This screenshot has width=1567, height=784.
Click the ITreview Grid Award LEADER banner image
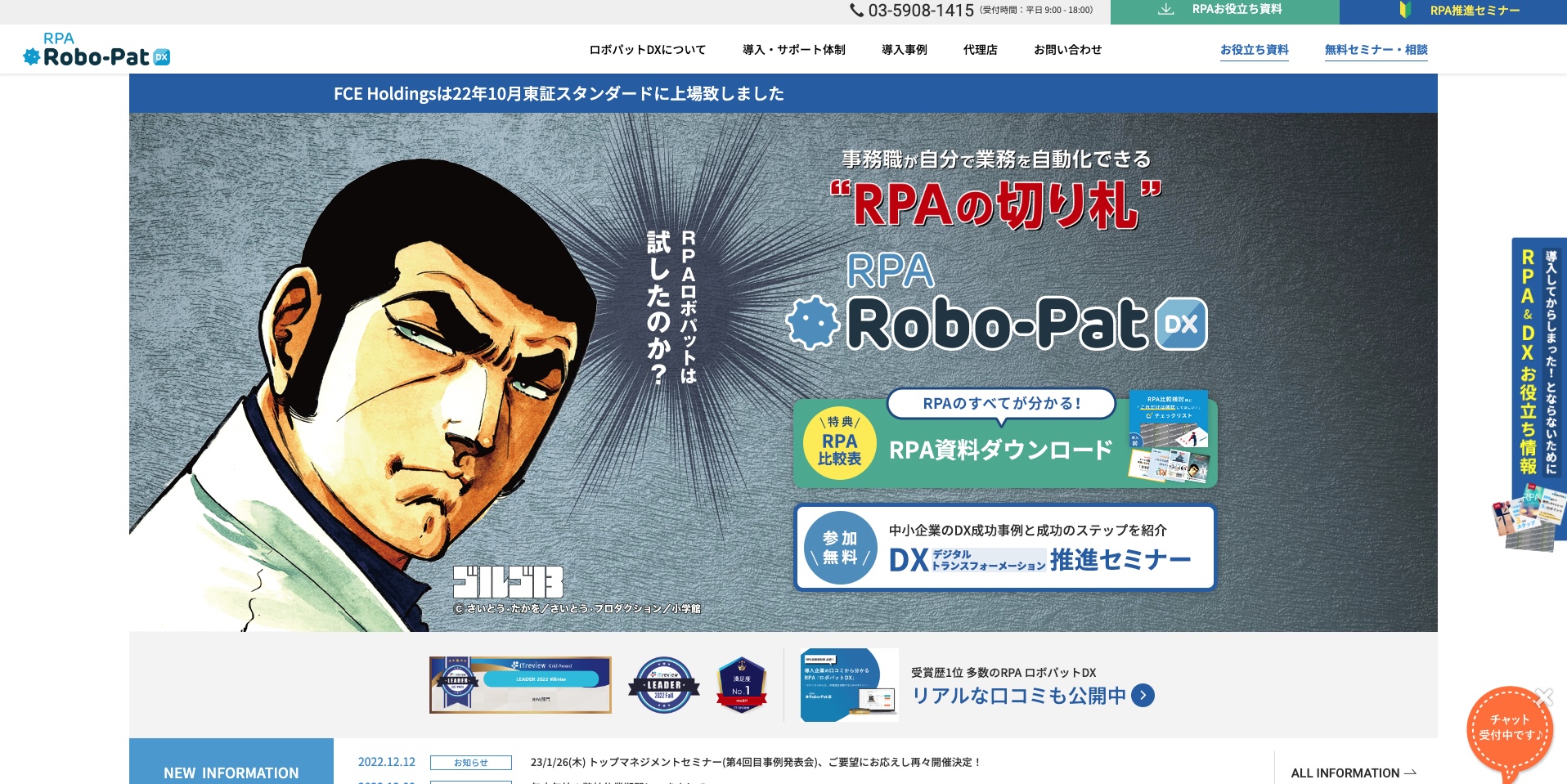[520, 685]
